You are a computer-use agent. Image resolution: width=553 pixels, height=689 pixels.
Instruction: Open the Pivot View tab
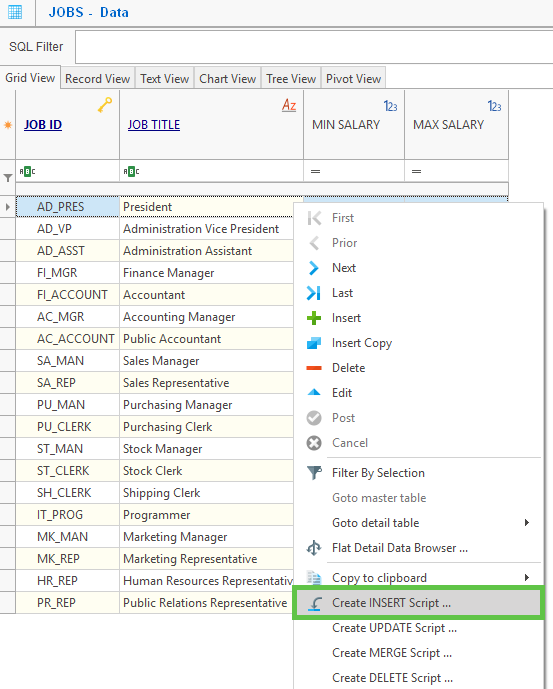click(353, 79)
